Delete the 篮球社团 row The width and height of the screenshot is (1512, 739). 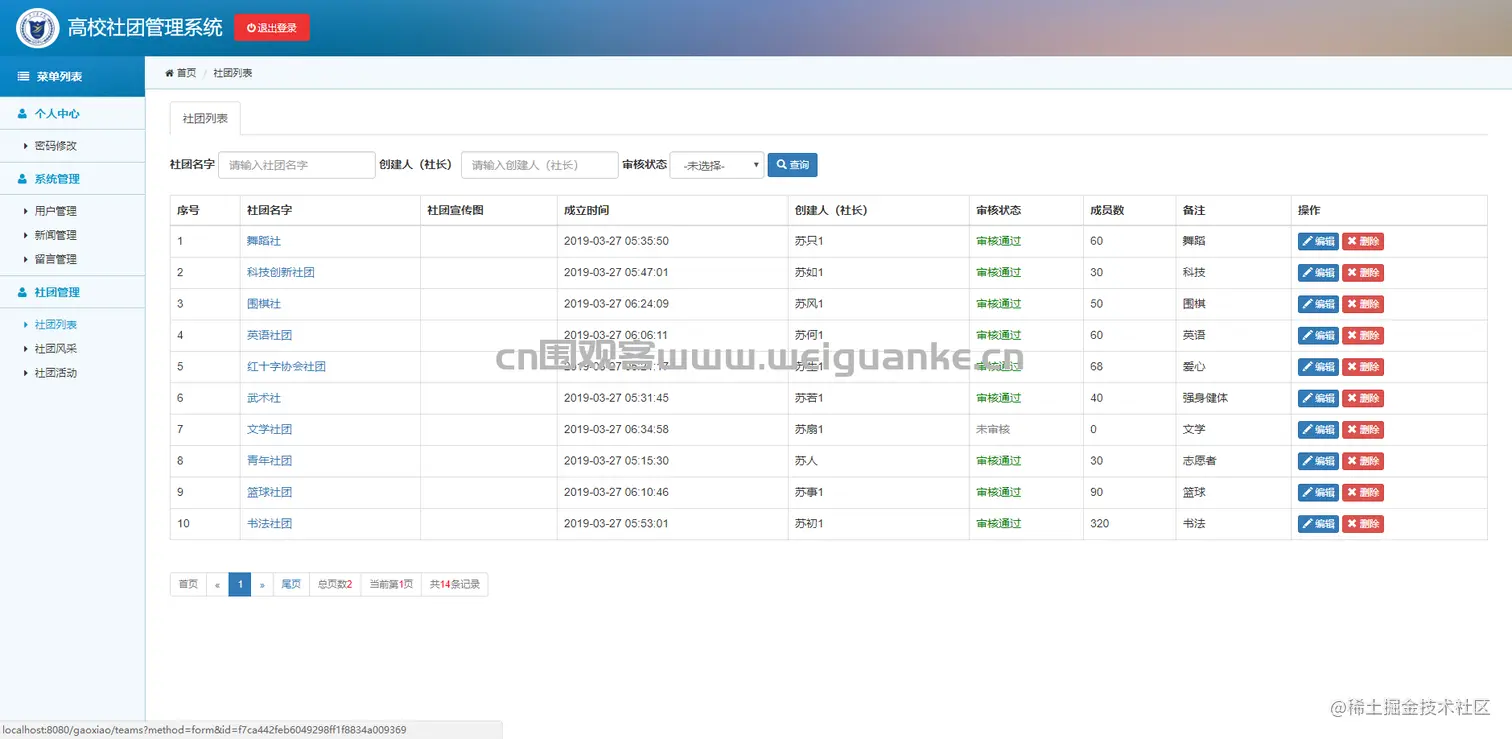pyautogui.click(x=1363, y=493)
